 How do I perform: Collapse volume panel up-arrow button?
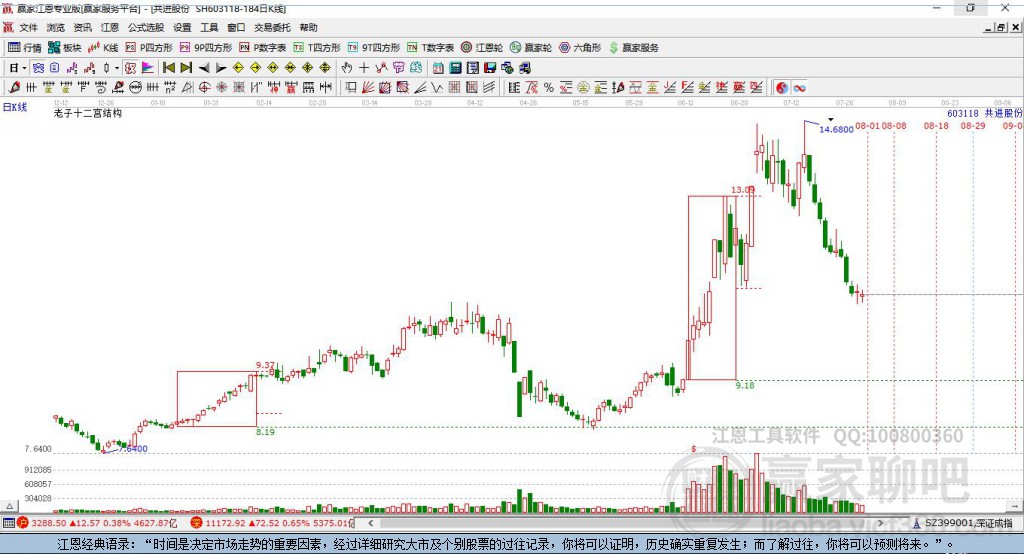[9, 506]
